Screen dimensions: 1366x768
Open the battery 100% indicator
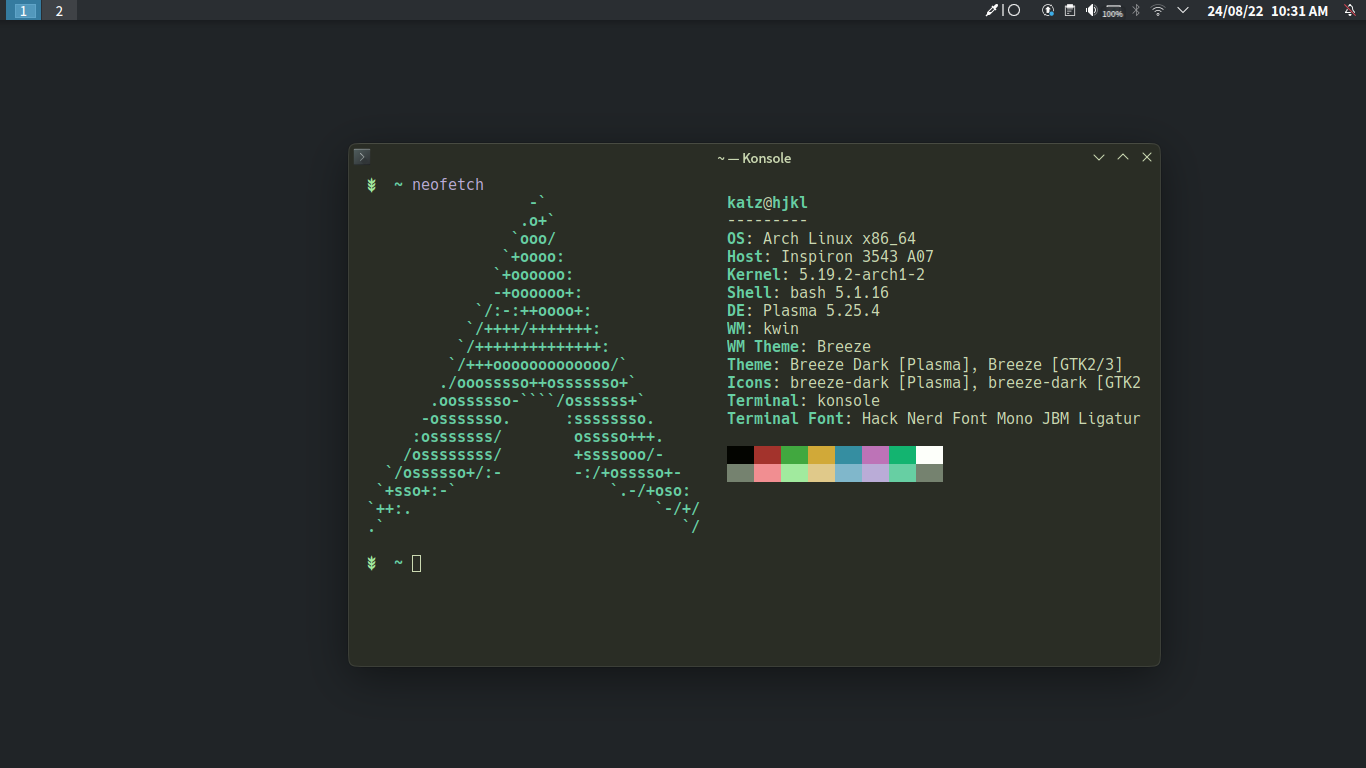pyautogui.click(x=1112, y=11)
